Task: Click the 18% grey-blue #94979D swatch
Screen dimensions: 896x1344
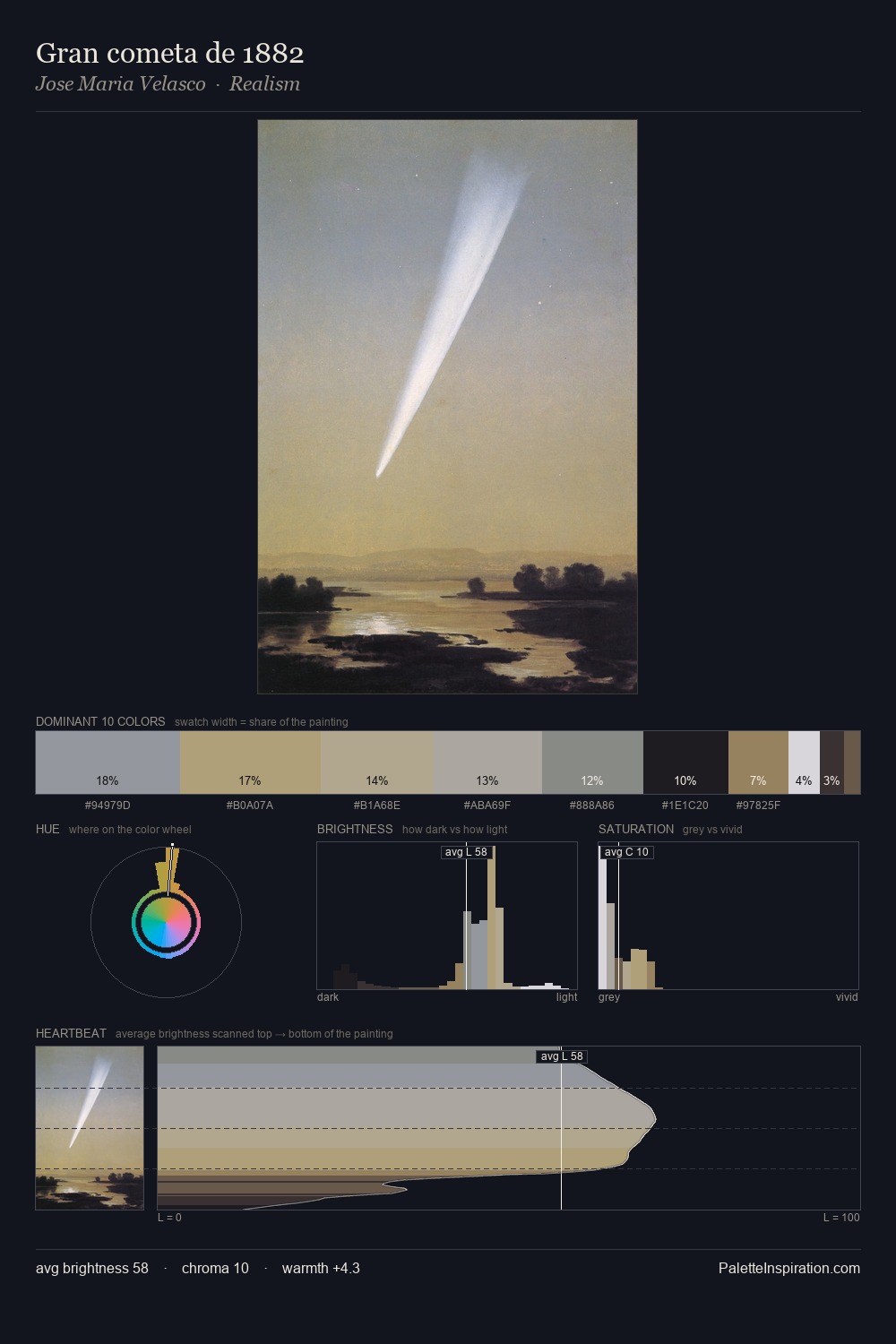Action: 108,762
